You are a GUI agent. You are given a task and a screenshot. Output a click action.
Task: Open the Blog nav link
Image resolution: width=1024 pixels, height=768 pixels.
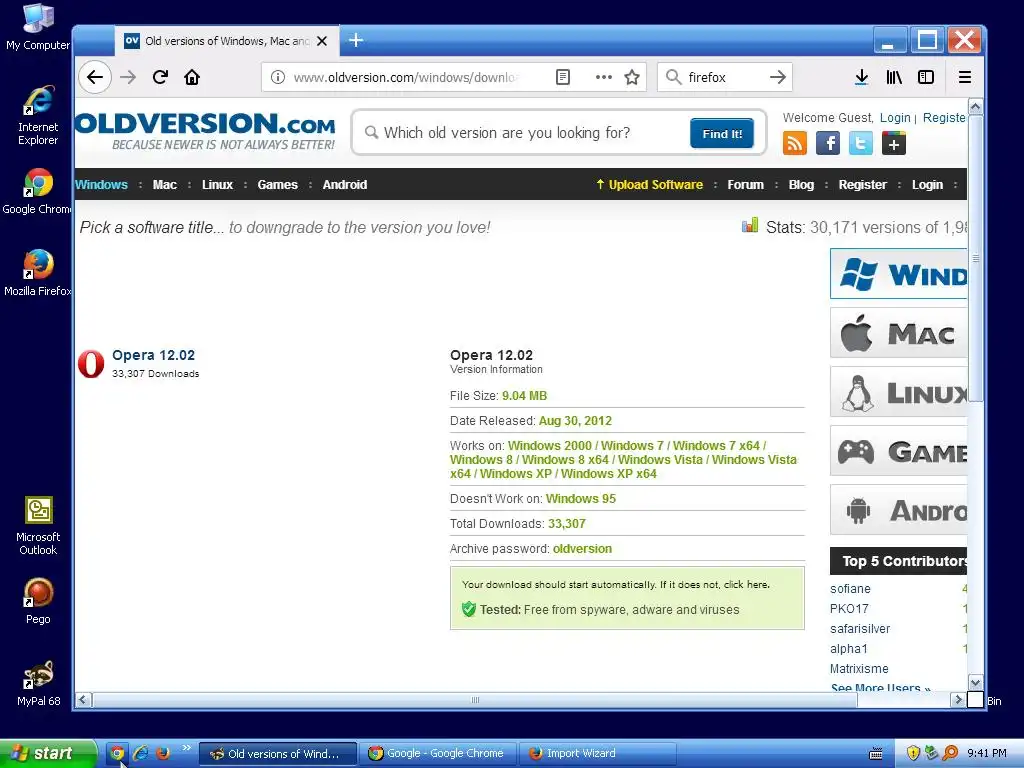[801, 185]
